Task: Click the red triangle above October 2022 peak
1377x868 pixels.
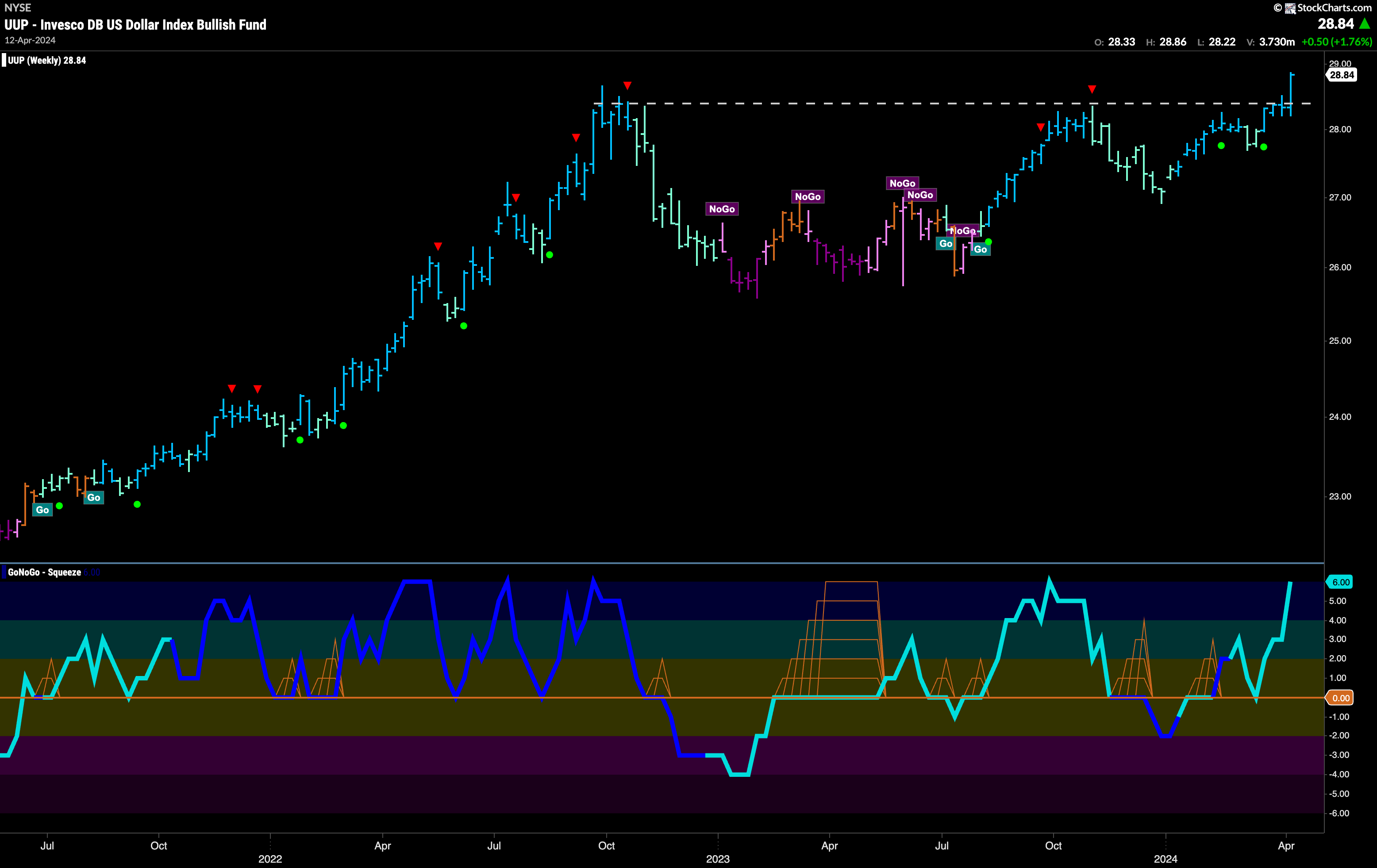Action: (627, 86)
